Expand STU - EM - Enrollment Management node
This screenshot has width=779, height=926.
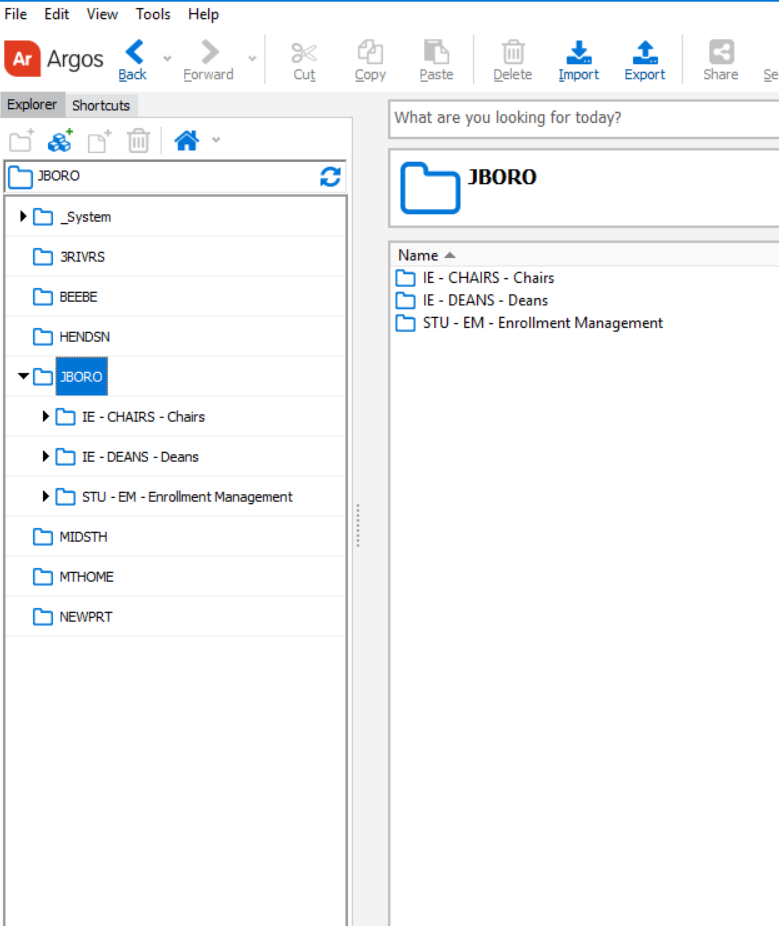tap(45, 496)
